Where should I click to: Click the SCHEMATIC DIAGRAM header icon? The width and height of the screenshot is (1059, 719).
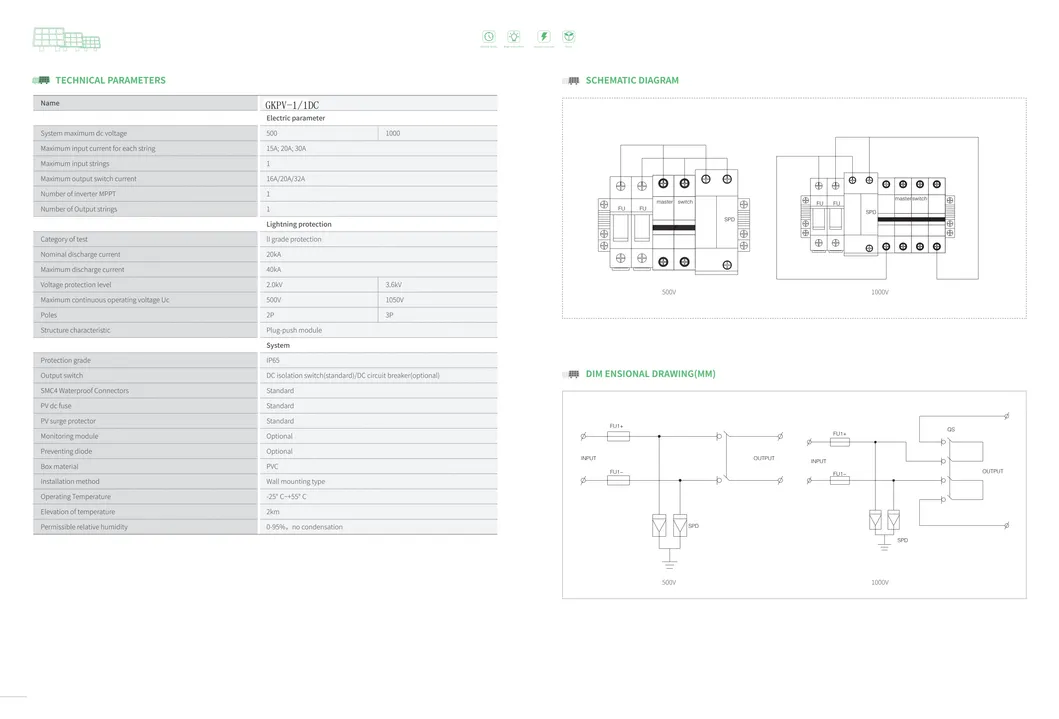click(x=572, y=80)
